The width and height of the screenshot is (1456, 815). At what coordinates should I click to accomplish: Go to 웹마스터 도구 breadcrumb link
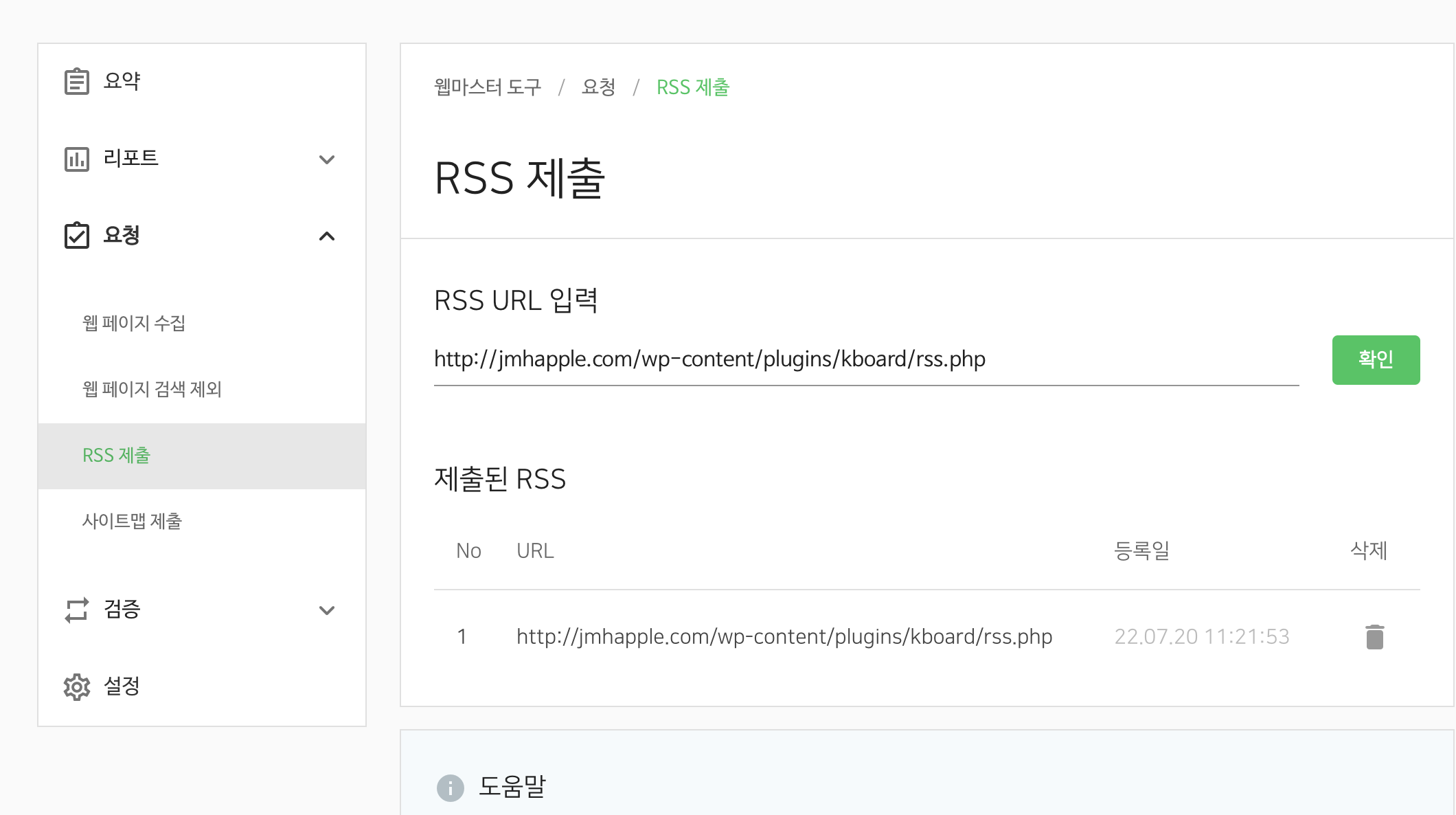[488, 87]
